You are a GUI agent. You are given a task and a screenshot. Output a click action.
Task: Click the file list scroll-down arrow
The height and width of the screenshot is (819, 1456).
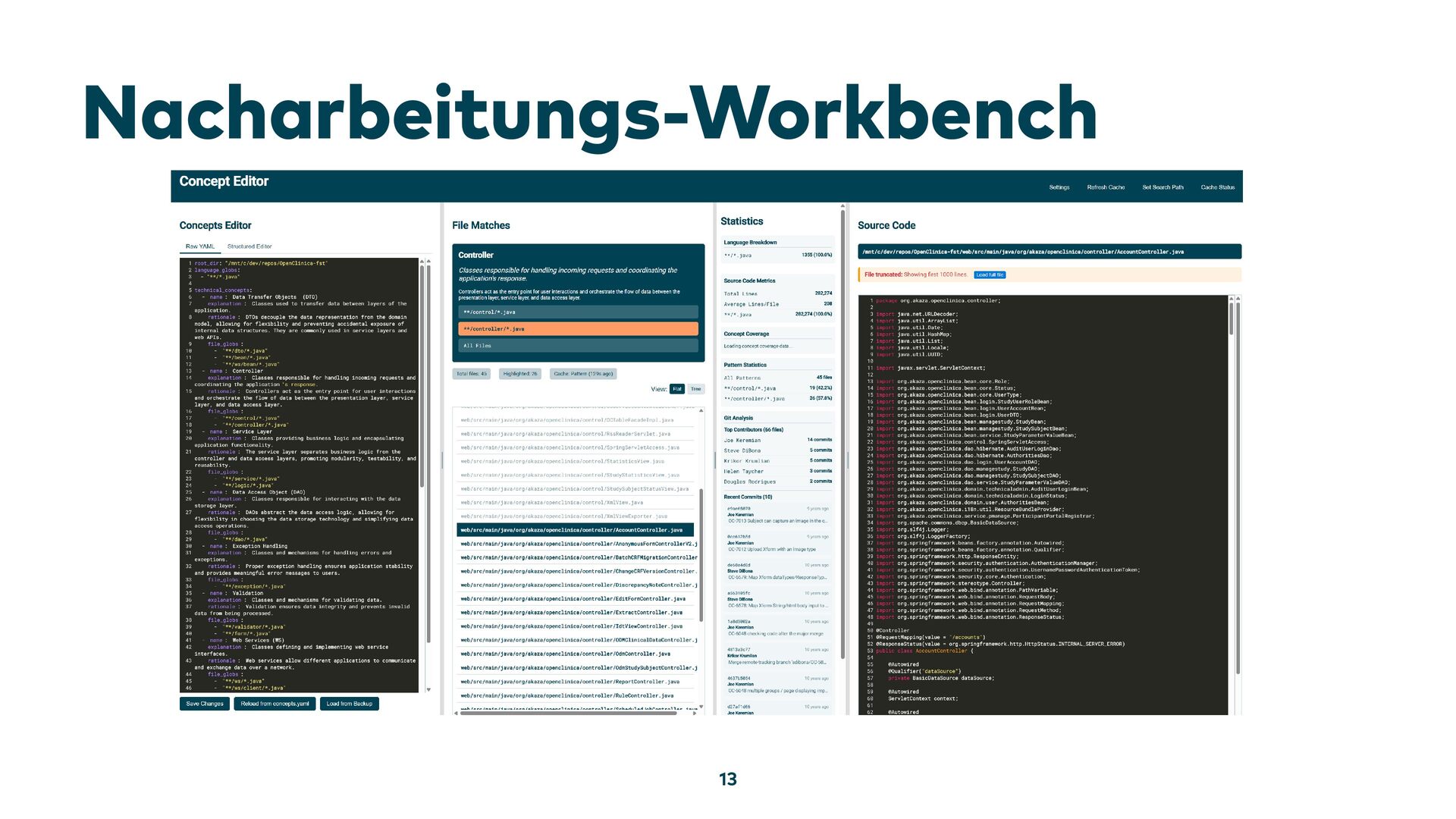point(701,707)
